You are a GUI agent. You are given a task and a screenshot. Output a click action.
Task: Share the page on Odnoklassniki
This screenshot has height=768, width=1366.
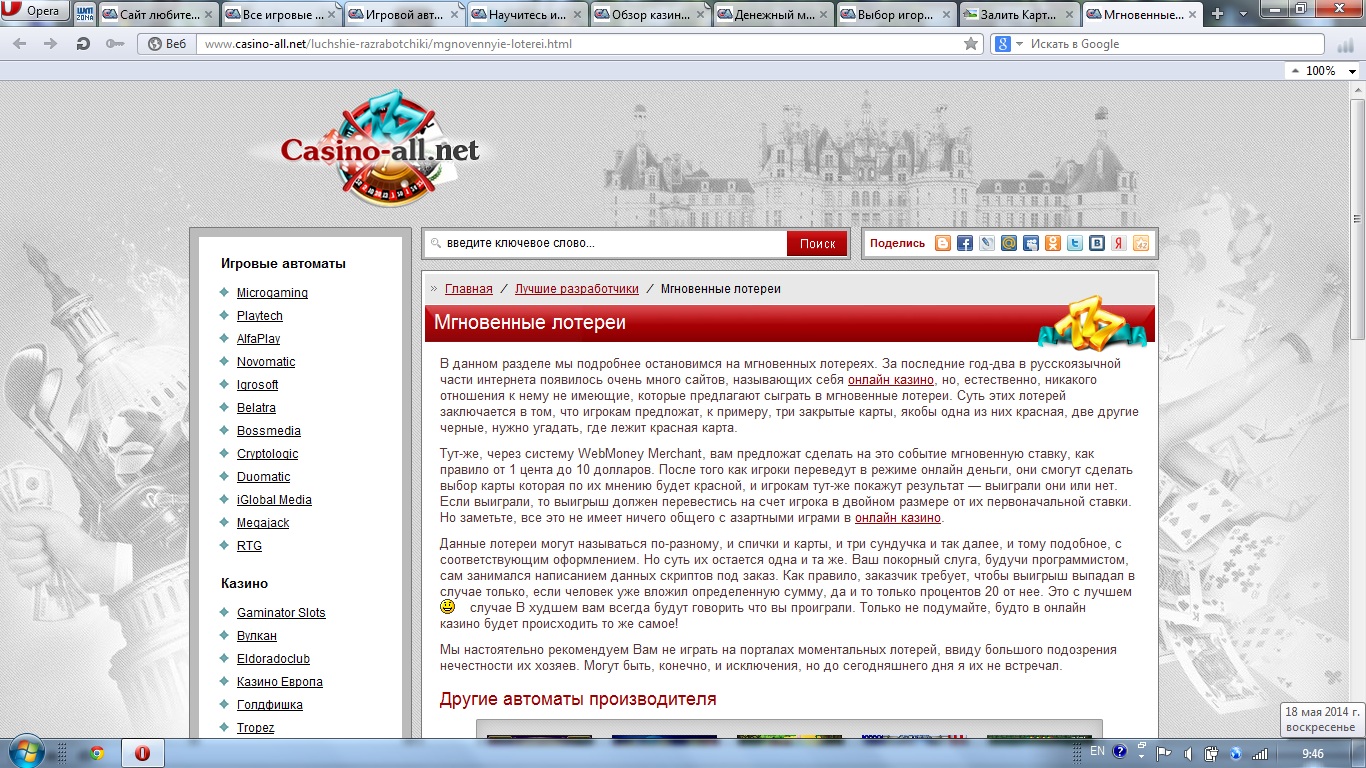pos(1053,243)
